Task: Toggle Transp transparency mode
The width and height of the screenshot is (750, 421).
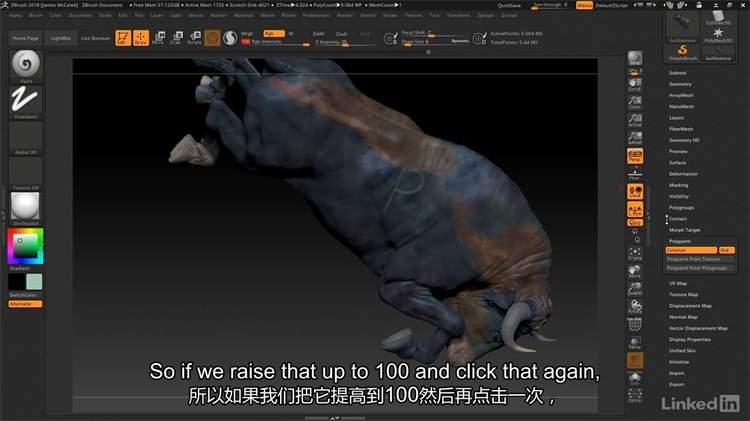Action: [635, 343]
